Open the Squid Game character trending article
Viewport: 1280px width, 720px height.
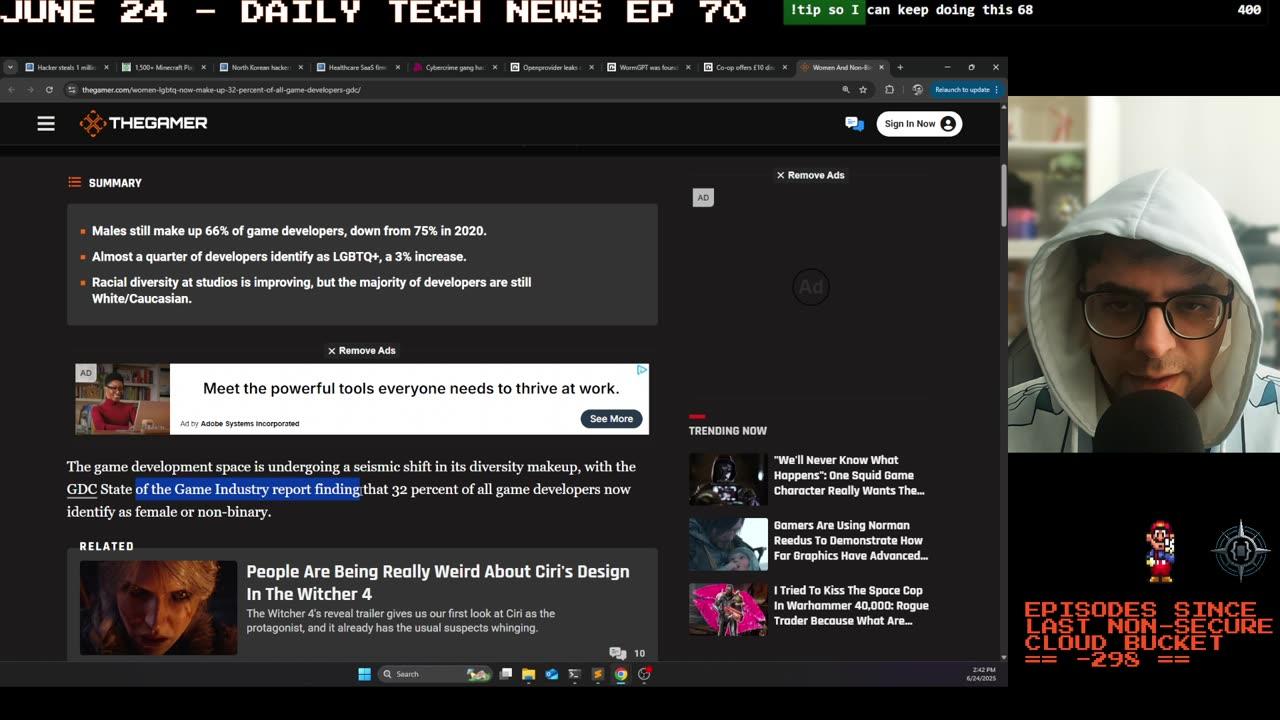pyautogui.click(x=848, y=476)
